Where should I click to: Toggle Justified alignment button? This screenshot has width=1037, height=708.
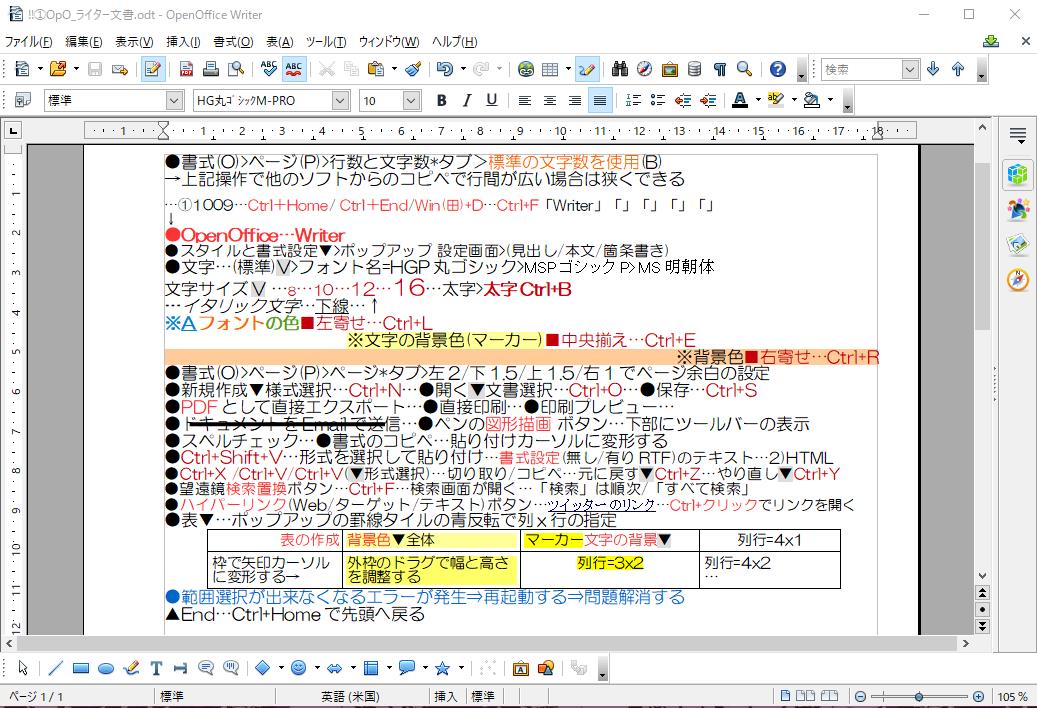coord(600,100)
